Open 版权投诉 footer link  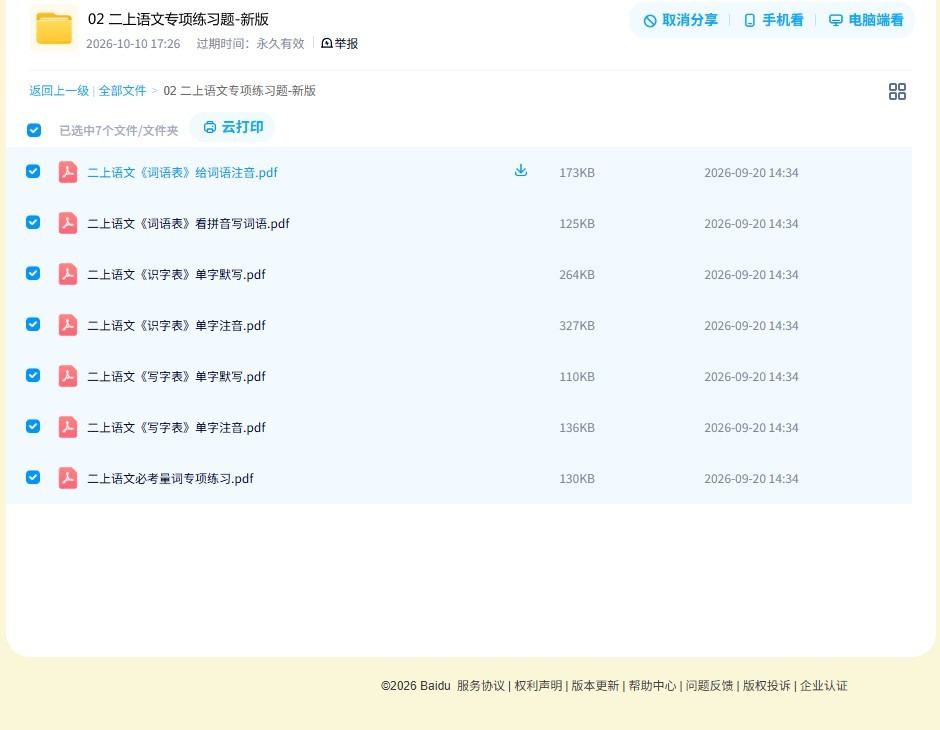click(767, 686)
